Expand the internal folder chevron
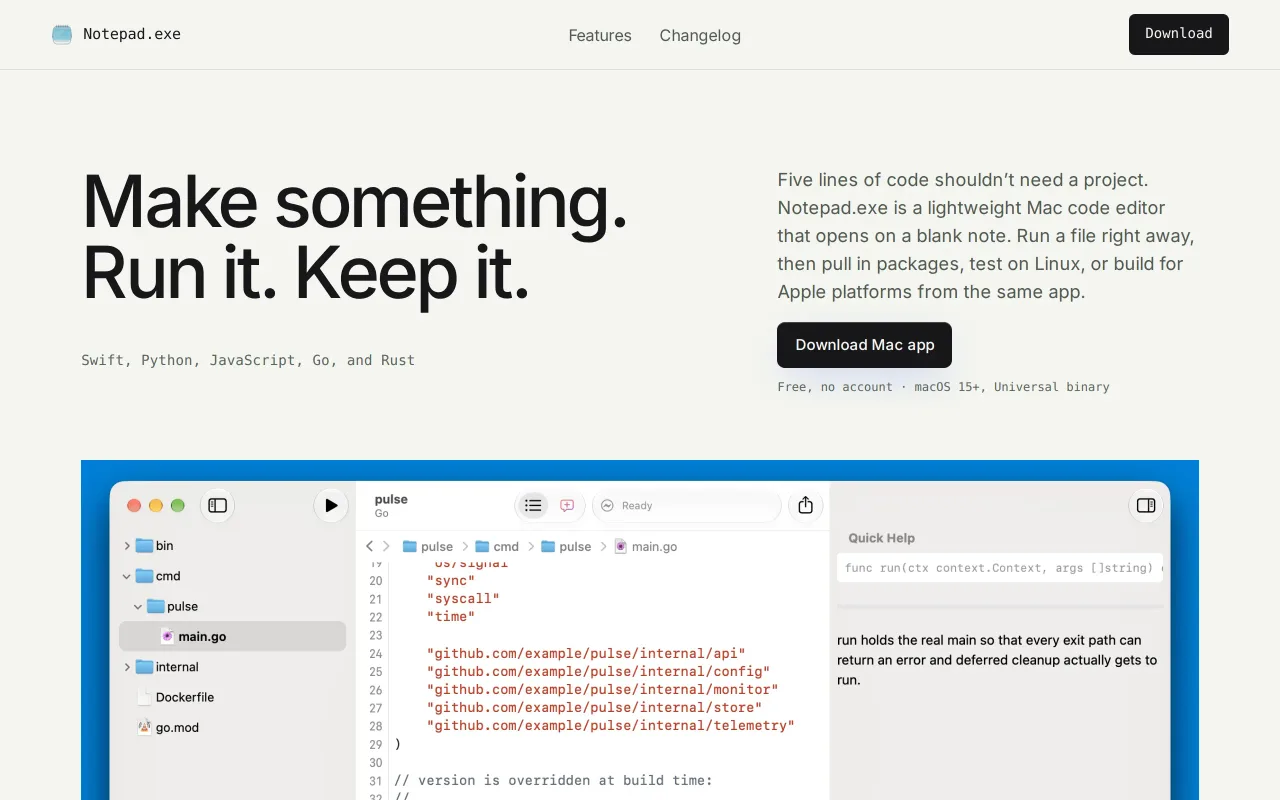The width and height of the screenshot is (1280, 800). [x=127, y=667]
